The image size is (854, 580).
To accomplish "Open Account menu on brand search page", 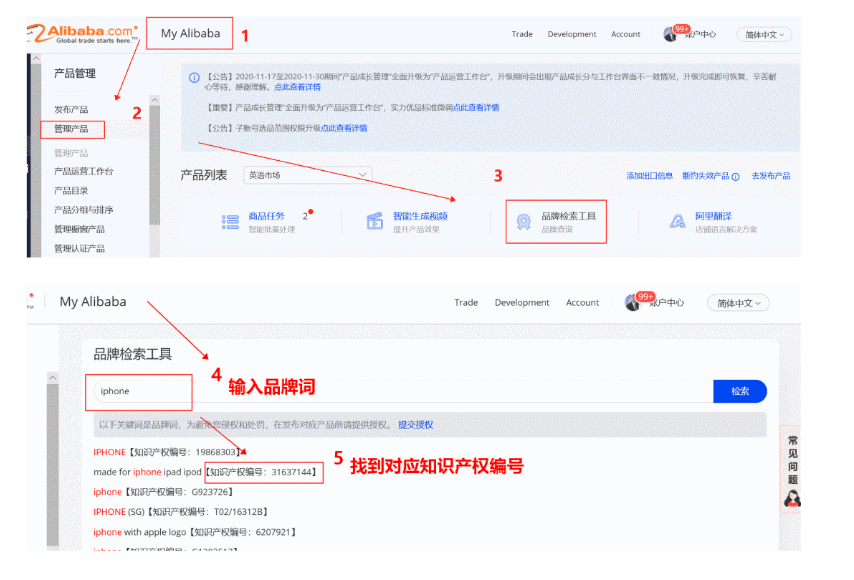I will pos(582,302).
